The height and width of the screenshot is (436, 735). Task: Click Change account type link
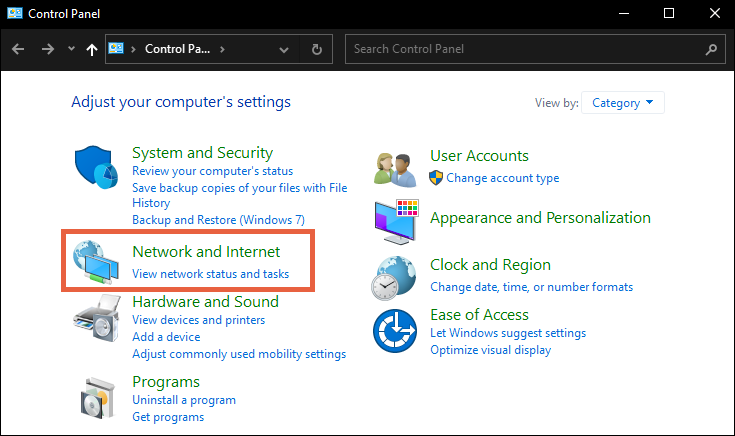coord(502,178)
